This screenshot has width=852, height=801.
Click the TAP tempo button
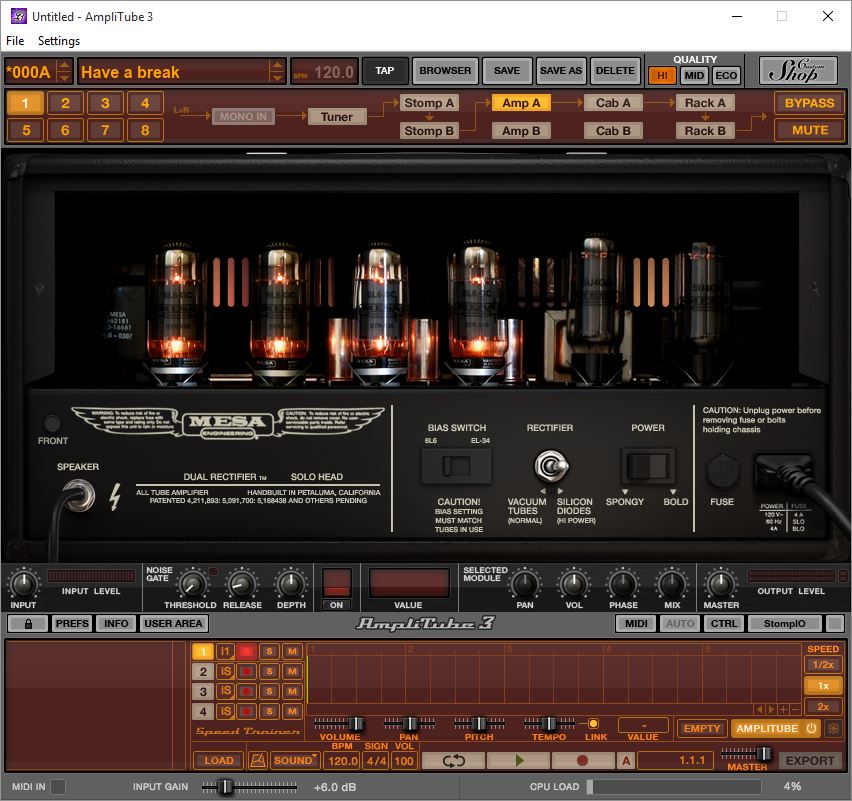coord(385,71)
